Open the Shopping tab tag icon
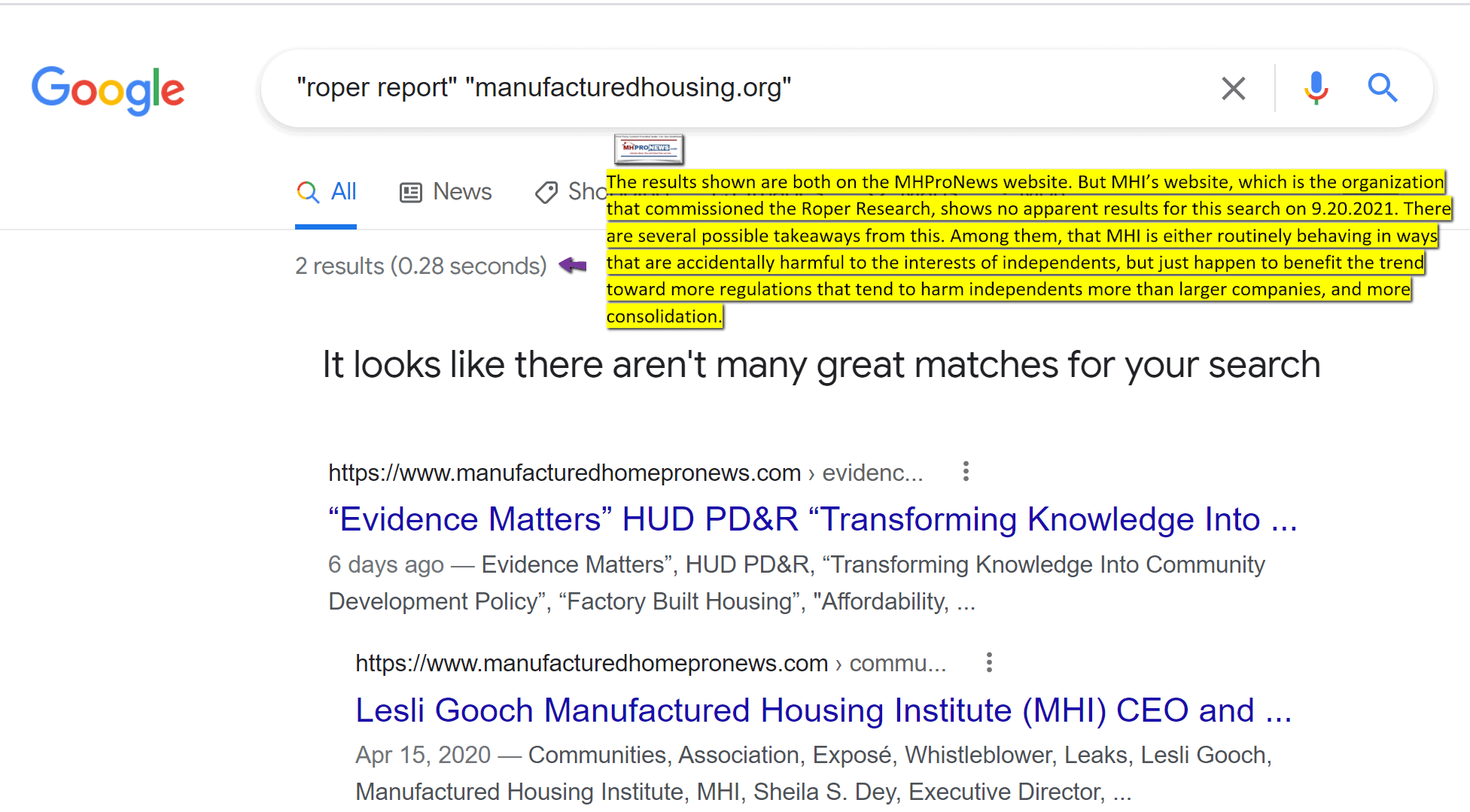The image size is (1470, 812). [546, 193]
